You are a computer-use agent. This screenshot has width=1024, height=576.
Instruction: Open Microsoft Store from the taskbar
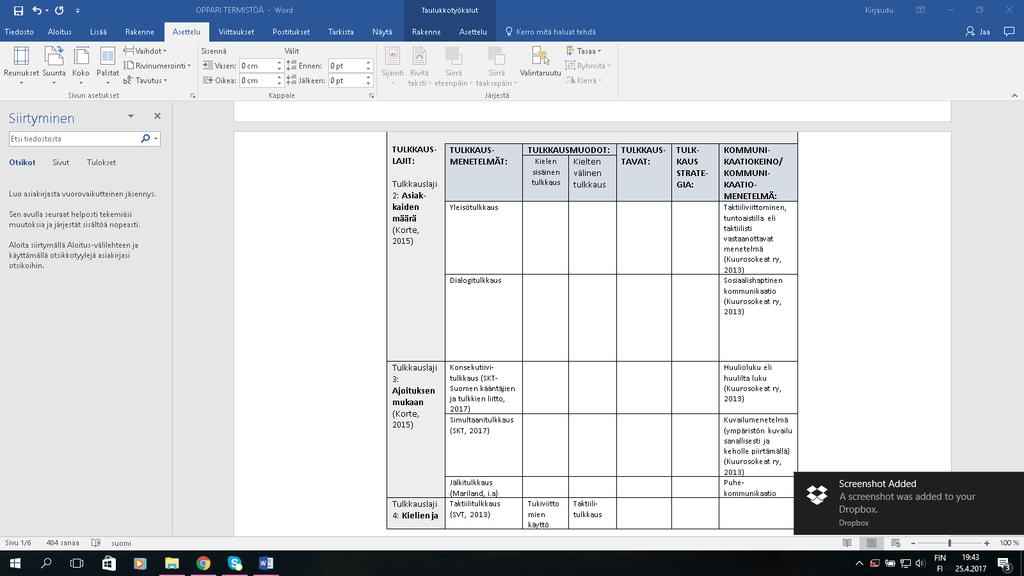(108, 563)
